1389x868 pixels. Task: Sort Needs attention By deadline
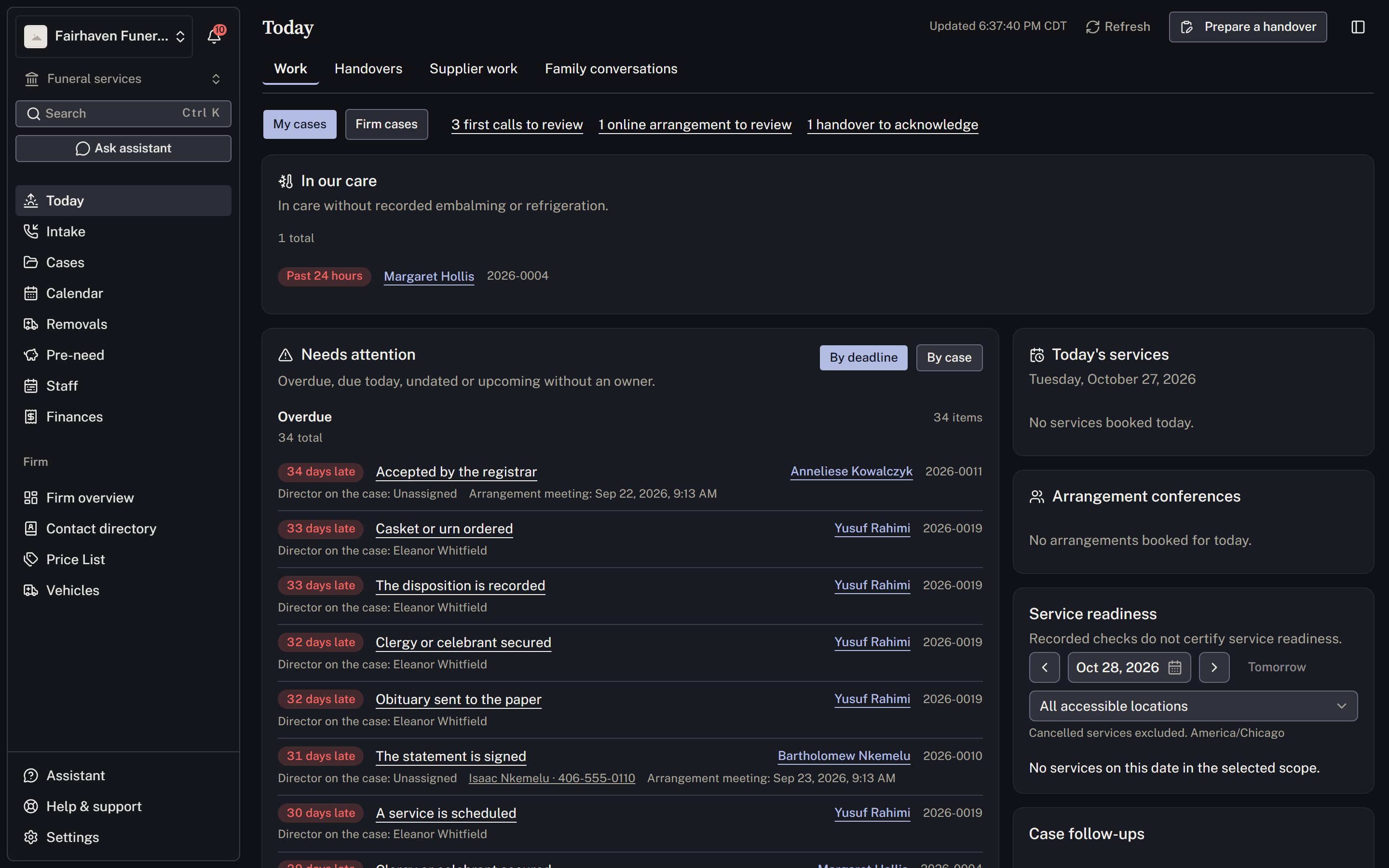863,358
